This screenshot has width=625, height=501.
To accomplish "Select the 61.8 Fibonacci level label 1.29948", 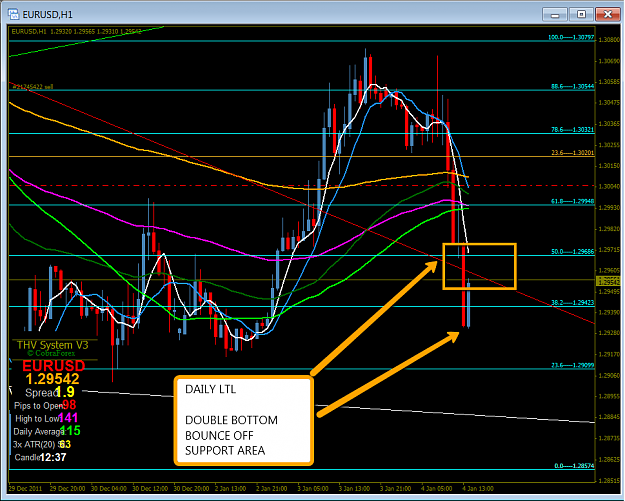I will click(x=572, y=201).
